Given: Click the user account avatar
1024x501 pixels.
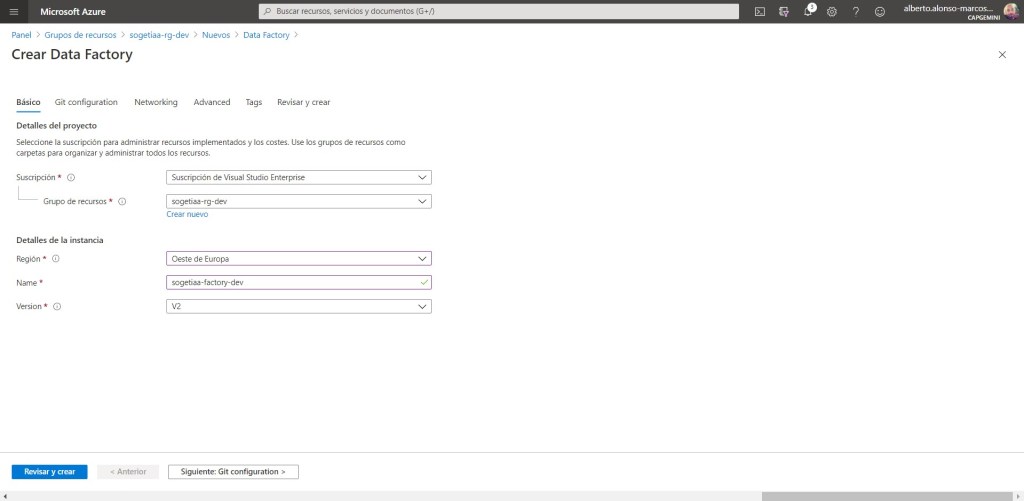Looking at the screenshot, I should (1011, 11).
